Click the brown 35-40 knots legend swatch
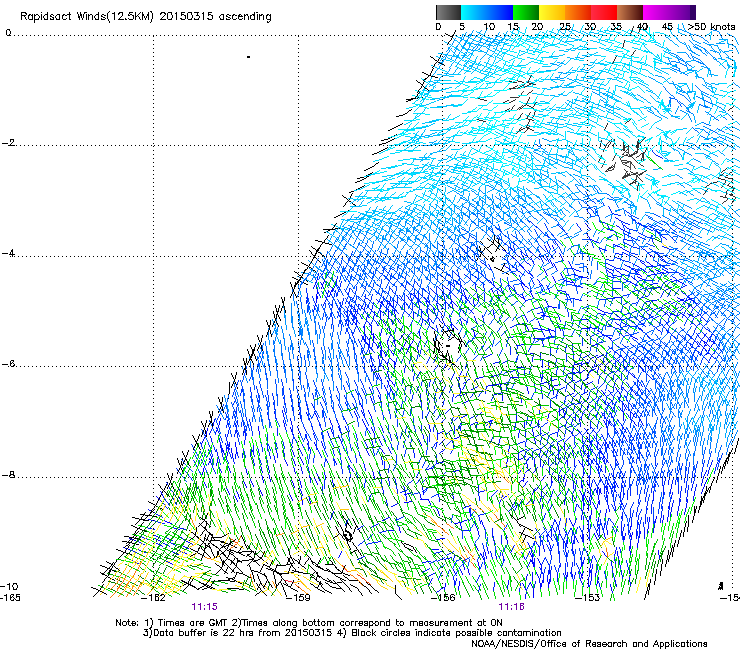 click(630, 12)
